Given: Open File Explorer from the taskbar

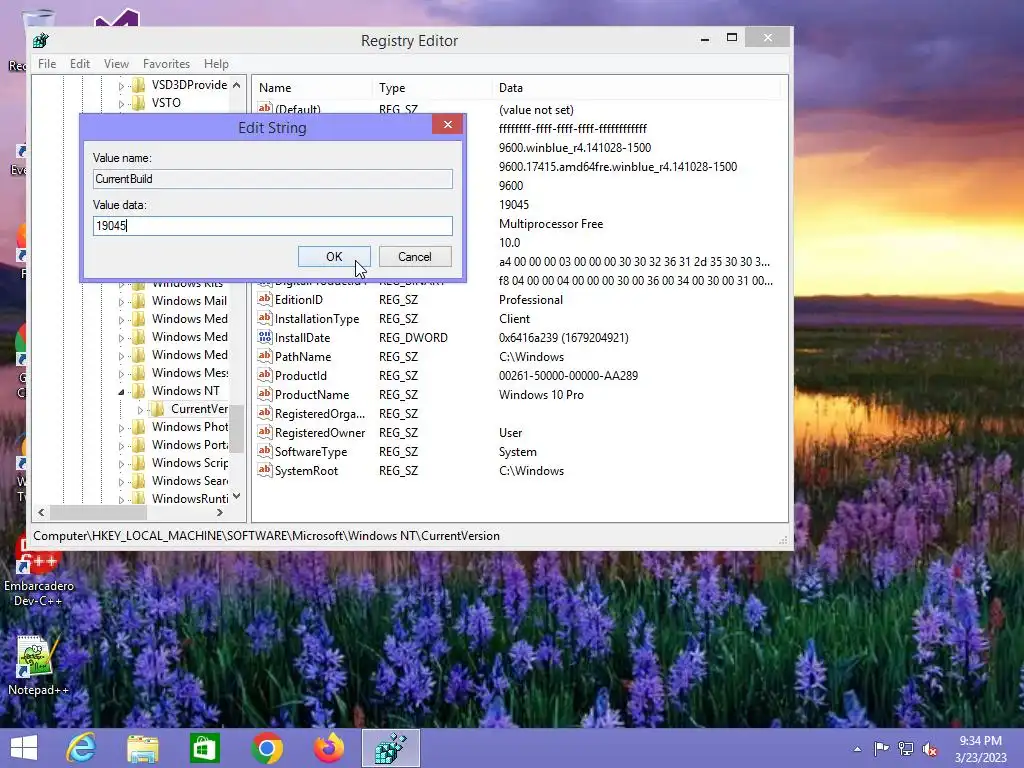Looking at the screenshot, I should coord(142,748).
